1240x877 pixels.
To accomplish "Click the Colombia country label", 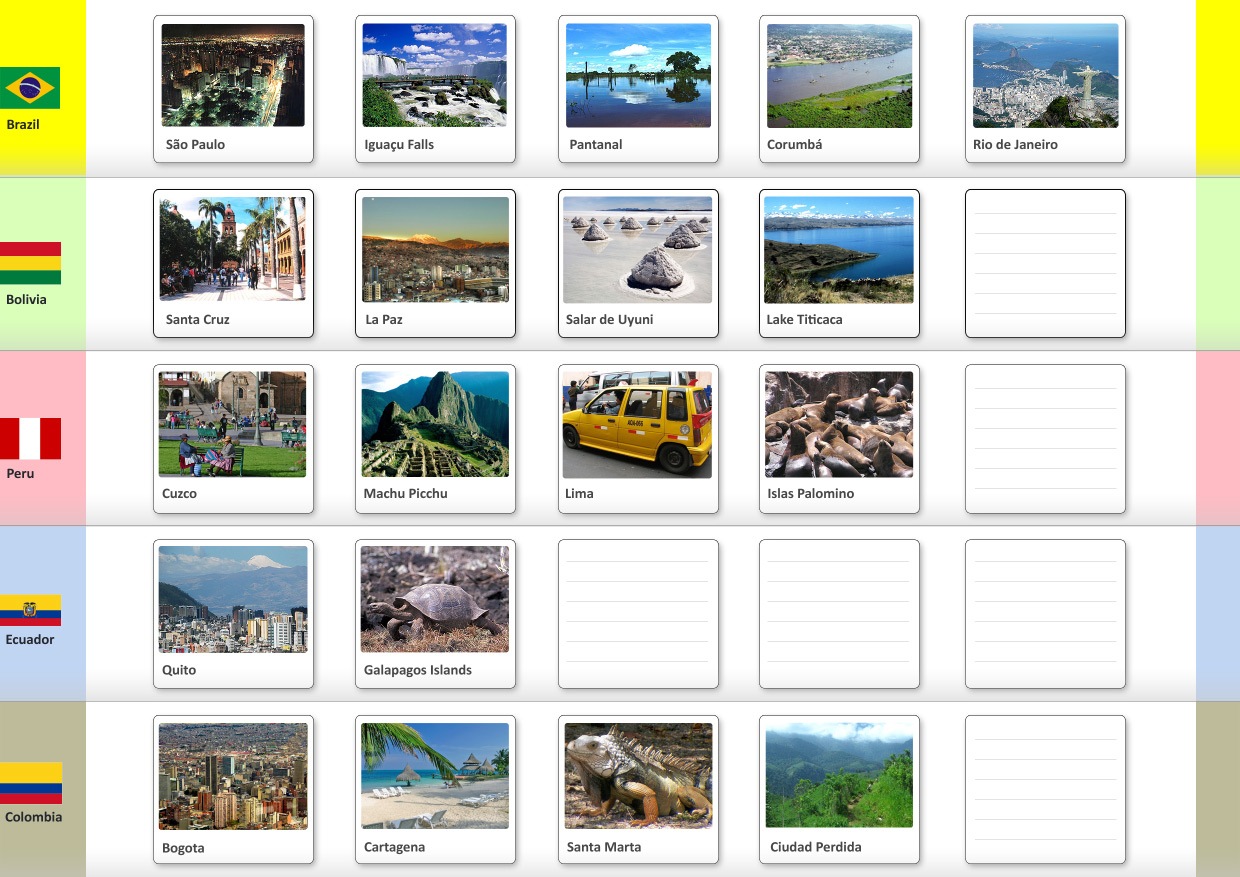I will pyautogui.click(x=33, y=817).
